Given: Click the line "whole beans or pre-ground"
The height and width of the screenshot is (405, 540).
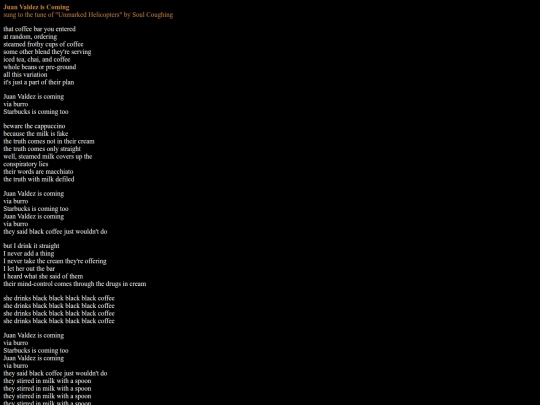Looking at the screenshot, I should (x=40, y=67).
